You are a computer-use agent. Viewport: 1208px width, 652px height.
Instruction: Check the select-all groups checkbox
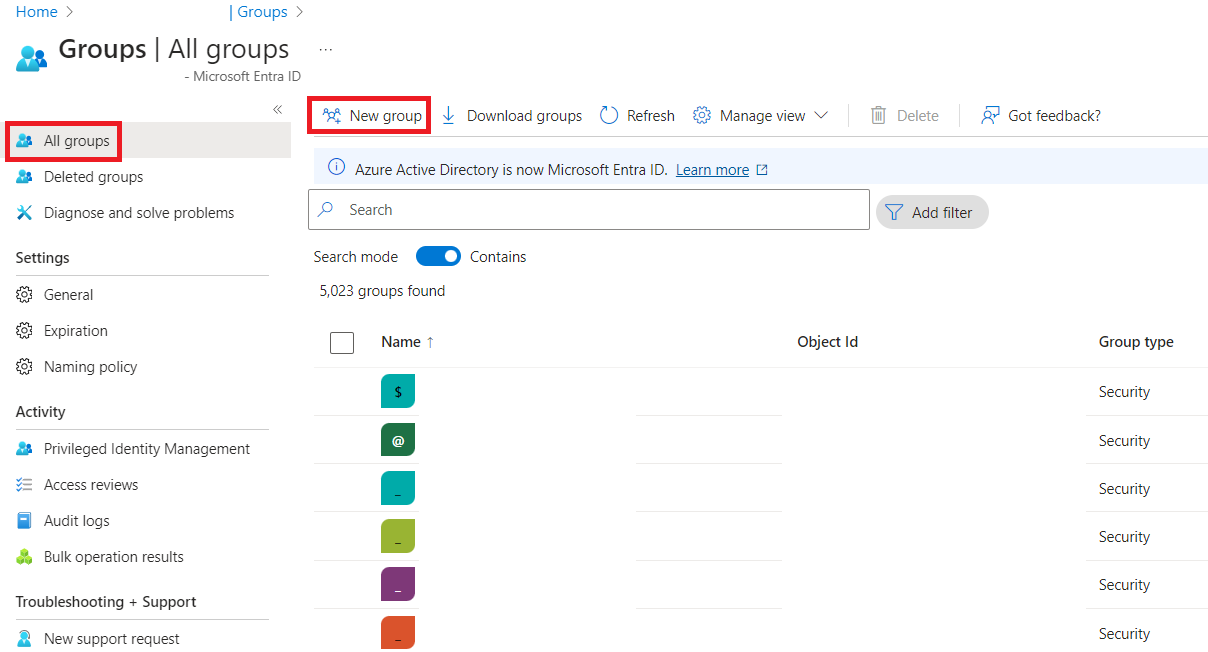point(342,343)
